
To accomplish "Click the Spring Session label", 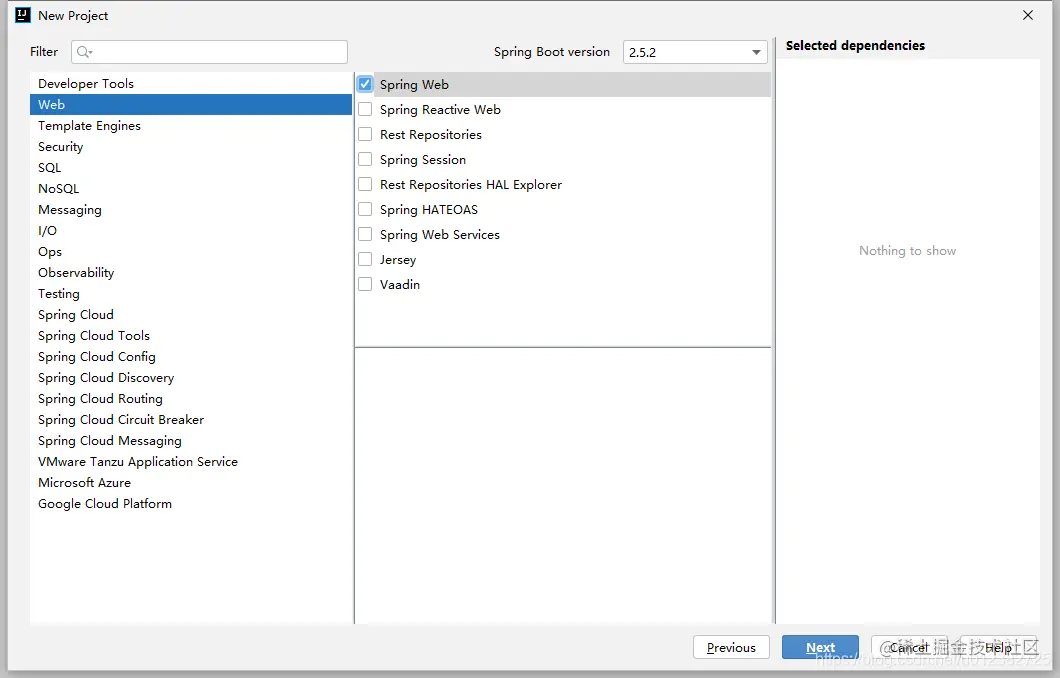I will coord(423,159).
